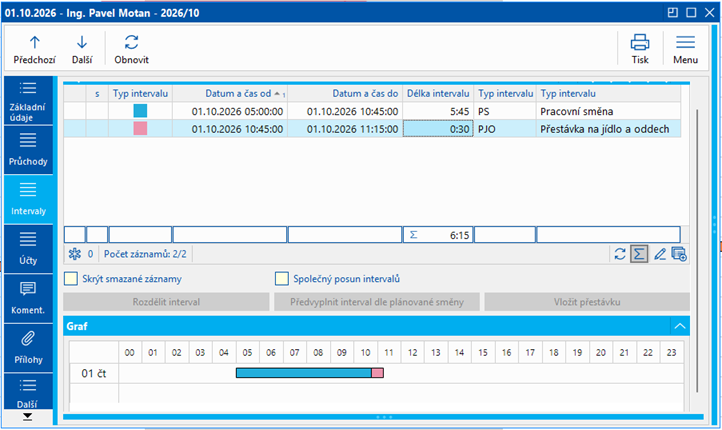Screen dimensions: 722x430
Task: Click Předvyplnit interval dle plánované směny
Action: pyautogui.click(x=377, y=302)
